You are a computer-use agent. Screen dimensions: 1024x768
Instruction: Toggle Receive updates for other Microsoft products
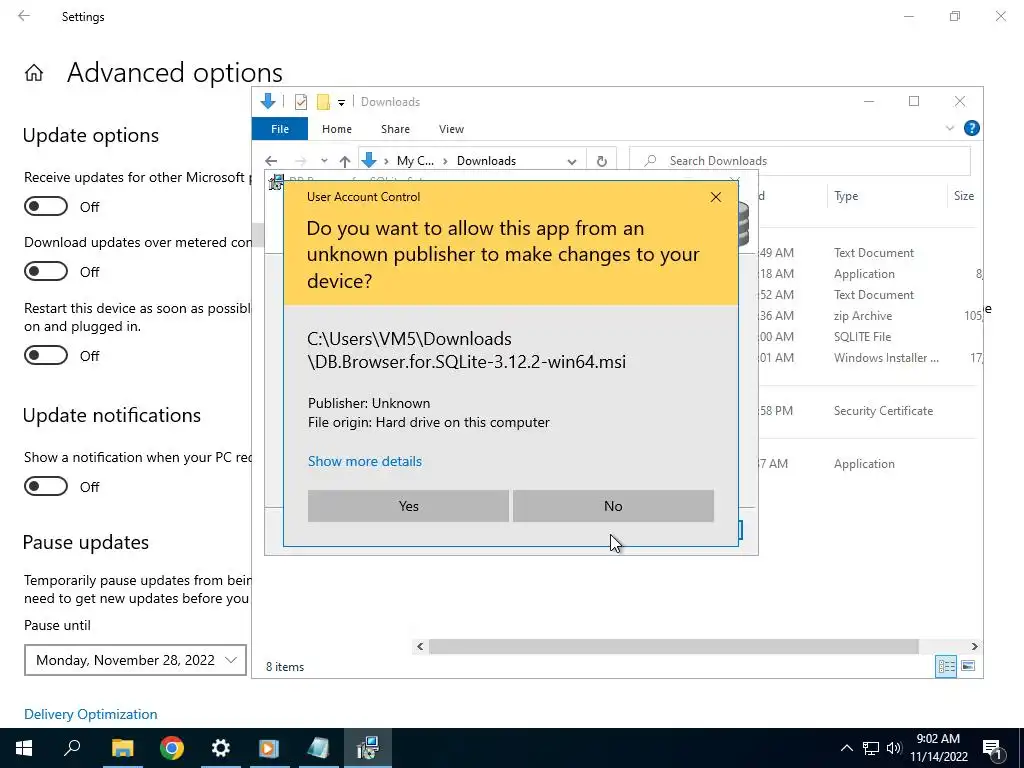point(46,206)
